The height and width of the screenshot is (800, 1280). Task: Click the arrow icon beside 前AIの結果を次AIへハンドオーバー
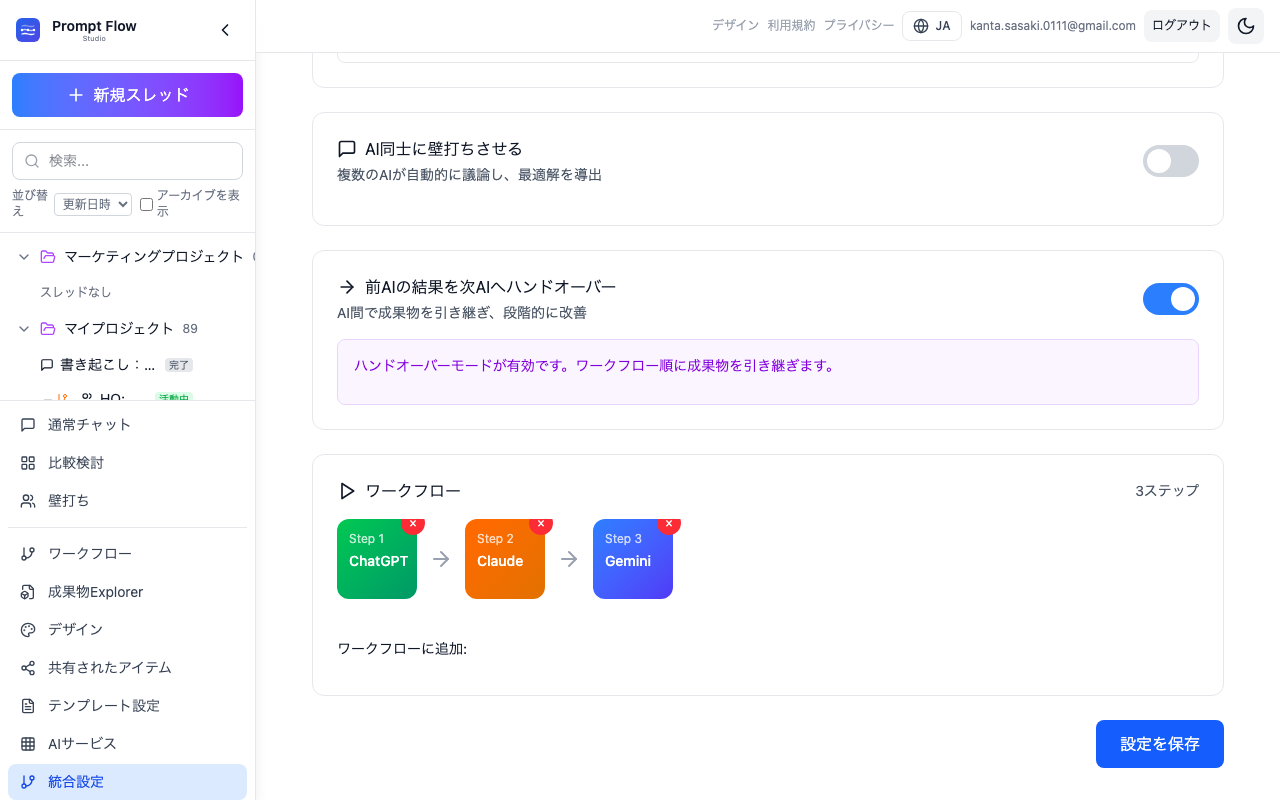point(347,287)
